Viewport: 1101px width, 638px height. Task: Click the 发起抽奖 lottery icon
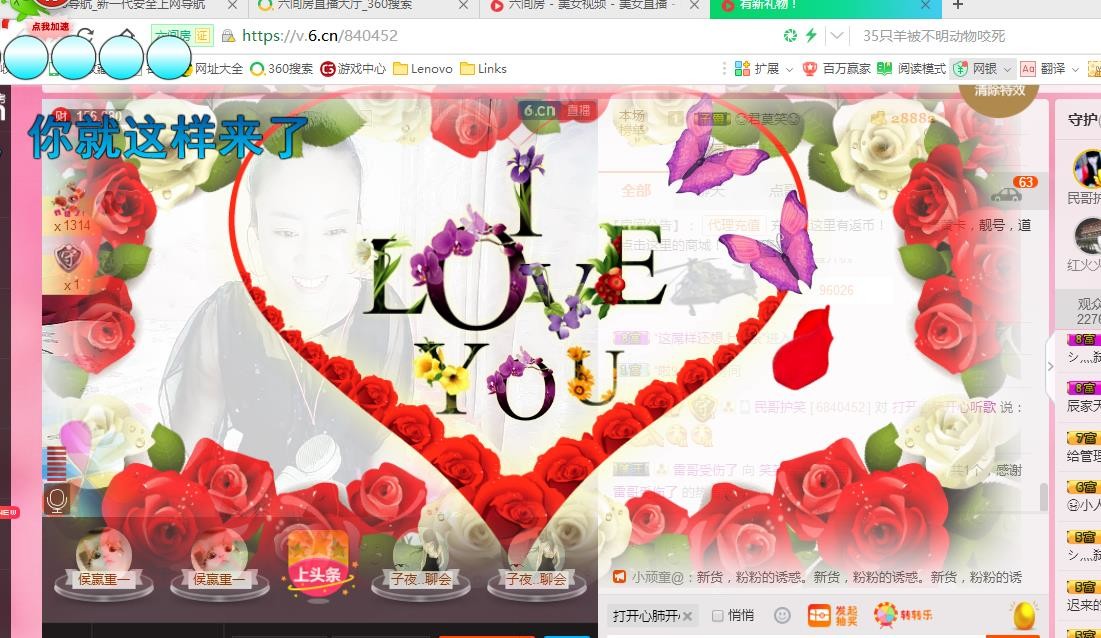833,616
